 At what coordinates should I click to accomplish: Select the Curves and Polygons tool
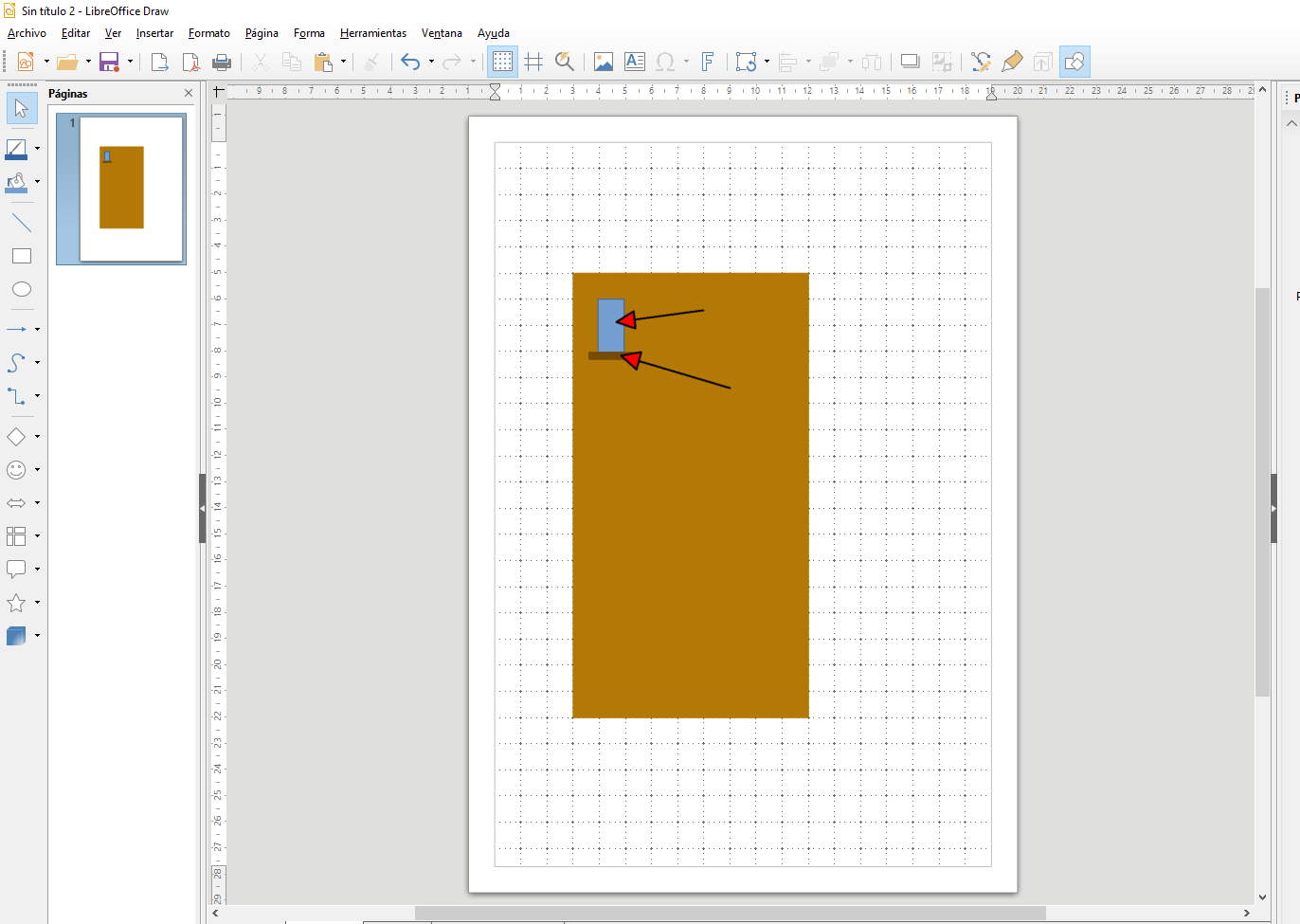pyautogui.click(x=17, y=362)
